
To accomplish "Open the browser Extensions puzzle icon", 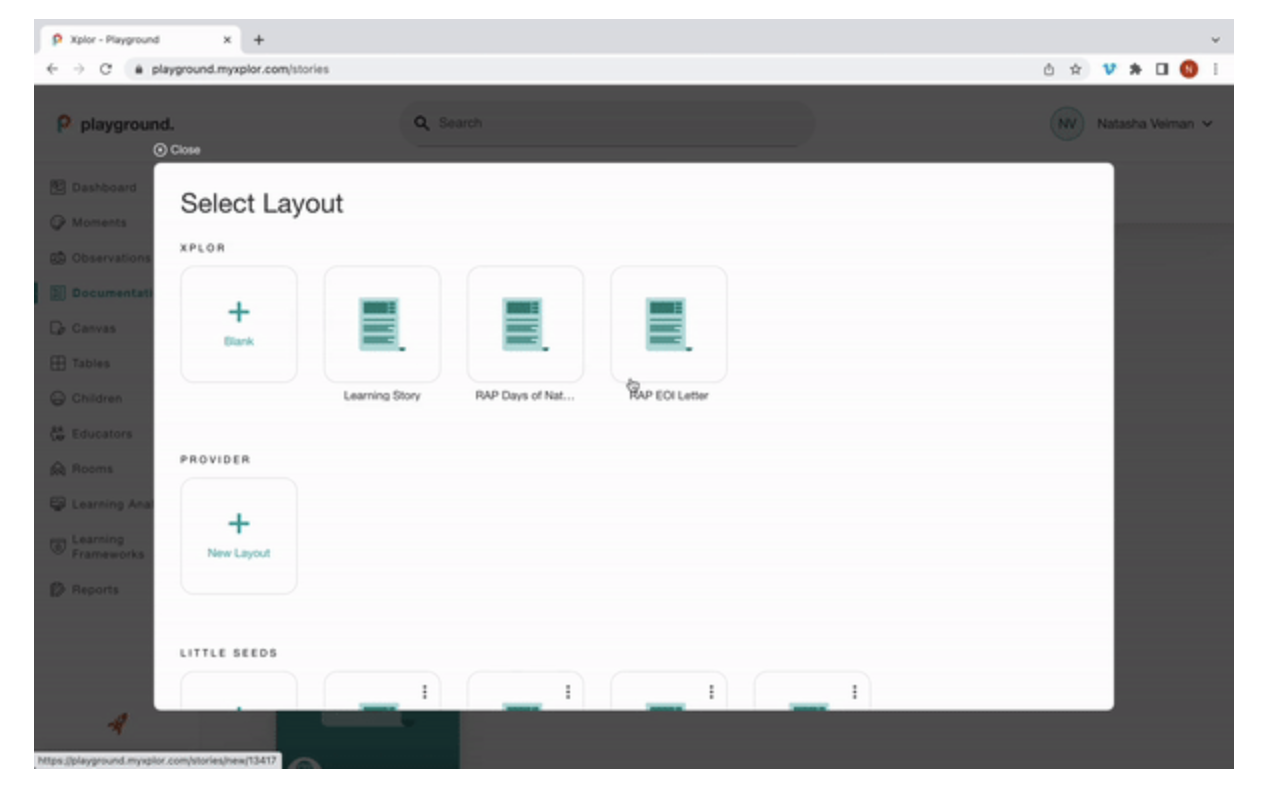I will pos(1135,69).
